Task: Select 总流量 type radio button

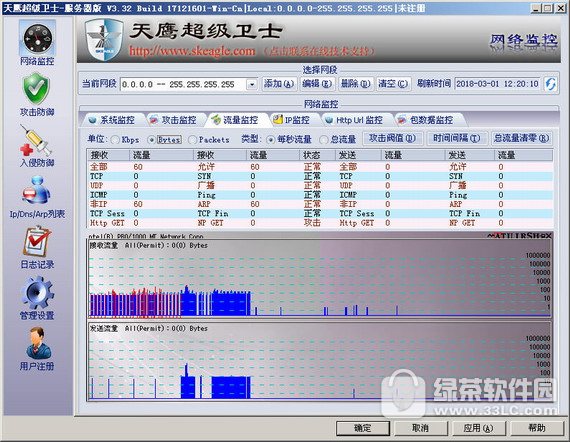Action: coord(323,140)
